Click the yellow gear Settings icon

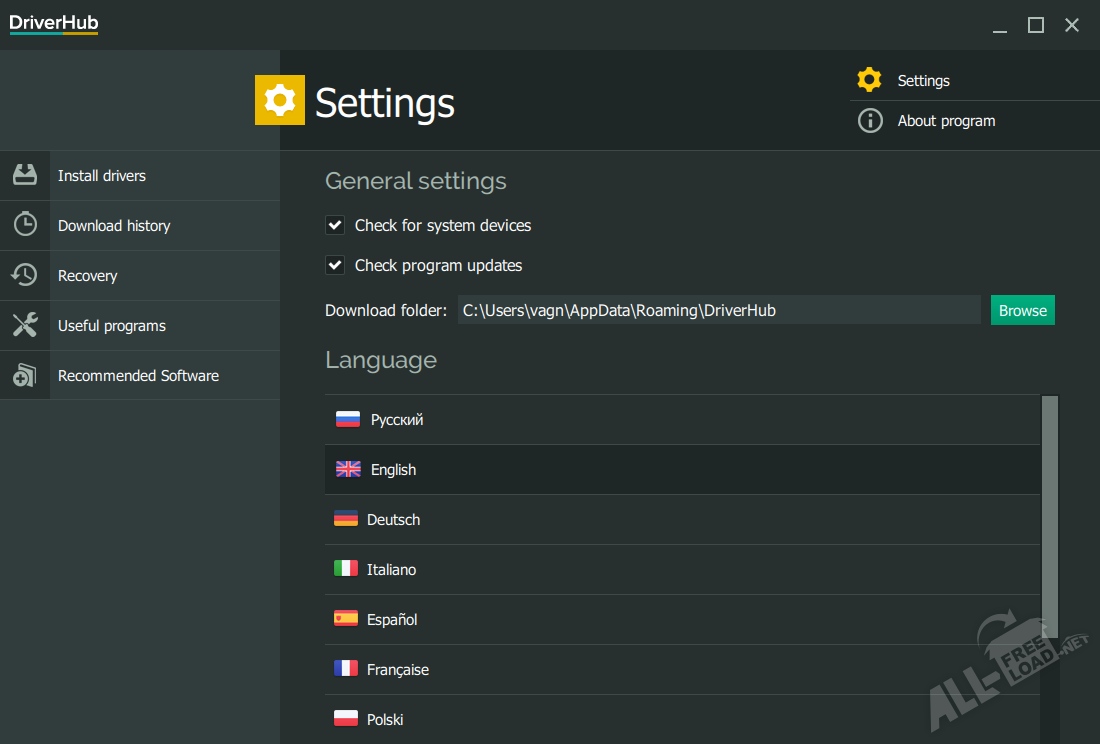click(x=870, y=80)
